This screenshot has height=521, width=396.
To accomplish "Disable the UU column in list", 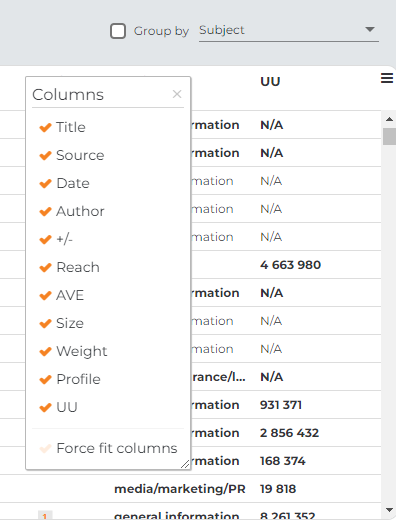I will coord(58,407).
